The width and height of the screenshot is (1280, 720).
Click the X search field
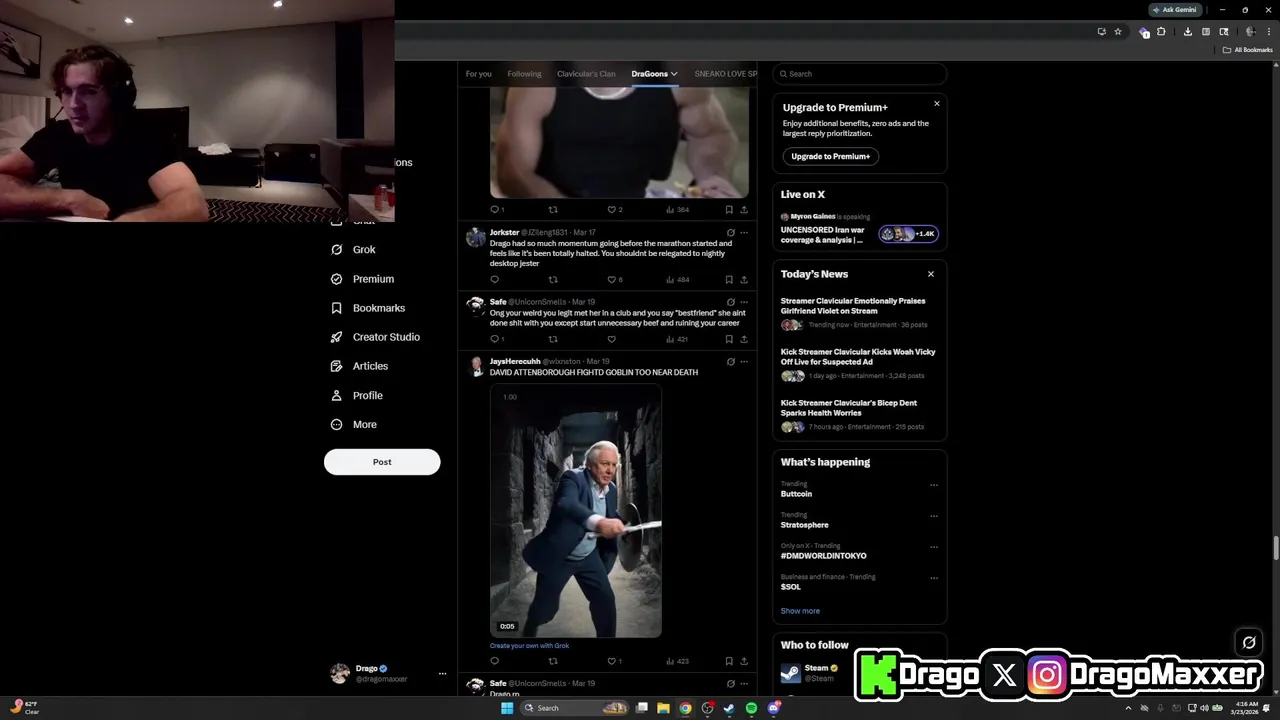tap(859, 74)
